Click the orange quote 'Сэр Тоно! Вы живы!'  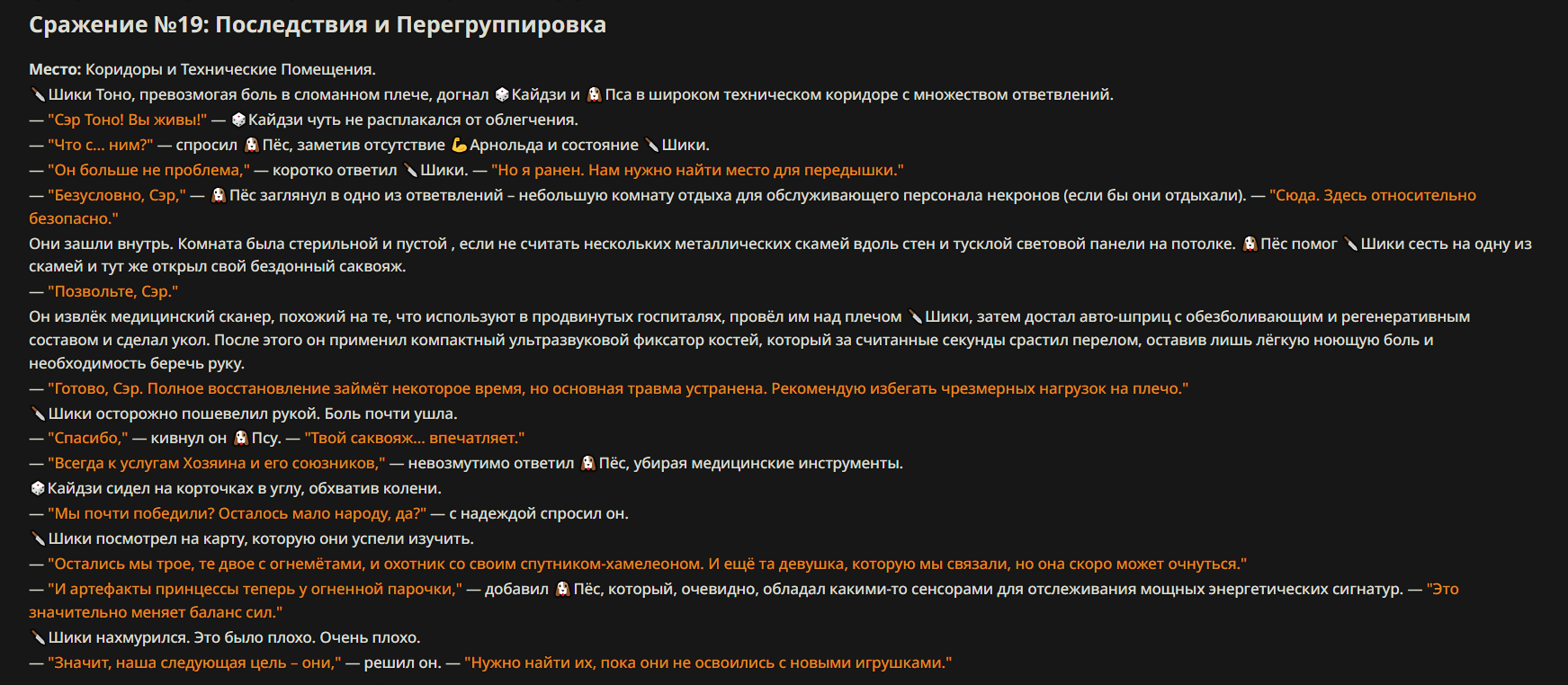click(x=127, y=120)
